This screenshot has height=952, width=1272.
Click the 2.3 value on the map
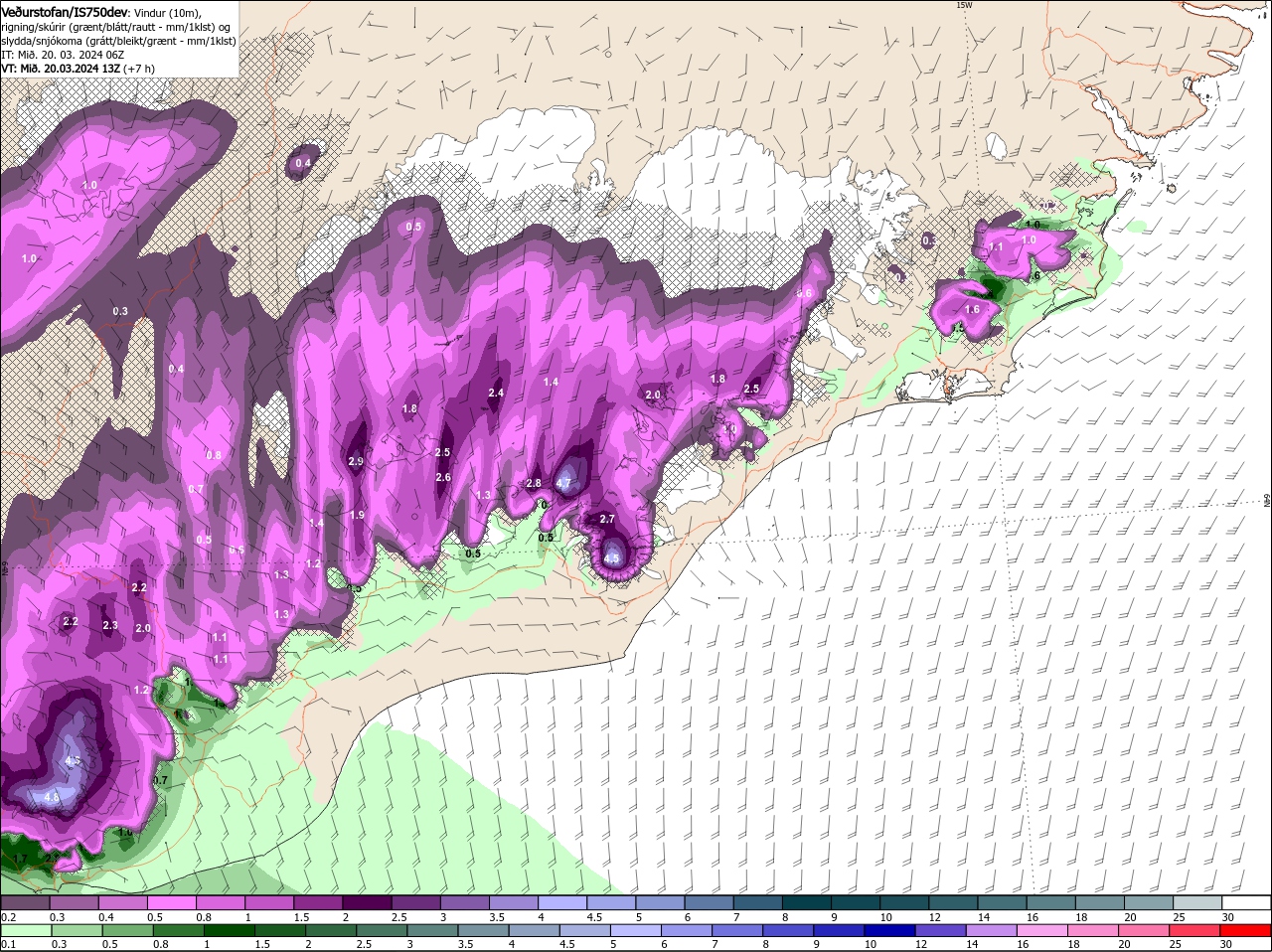(110, 625)
